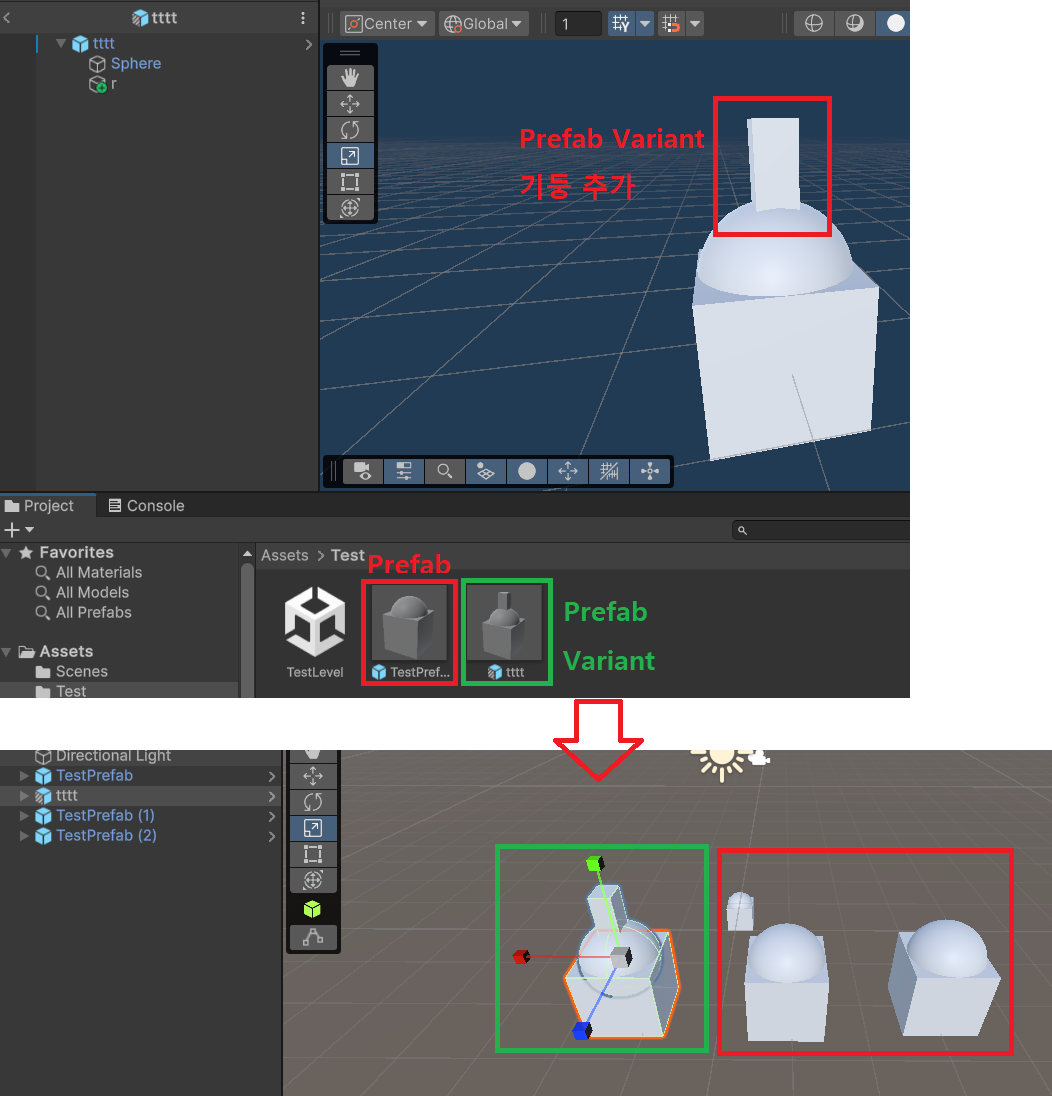This screenshot has width=1052, height=1096.
Task: Collapse the Favorites section
Action: pyautogui.click(x=7, y=553)
